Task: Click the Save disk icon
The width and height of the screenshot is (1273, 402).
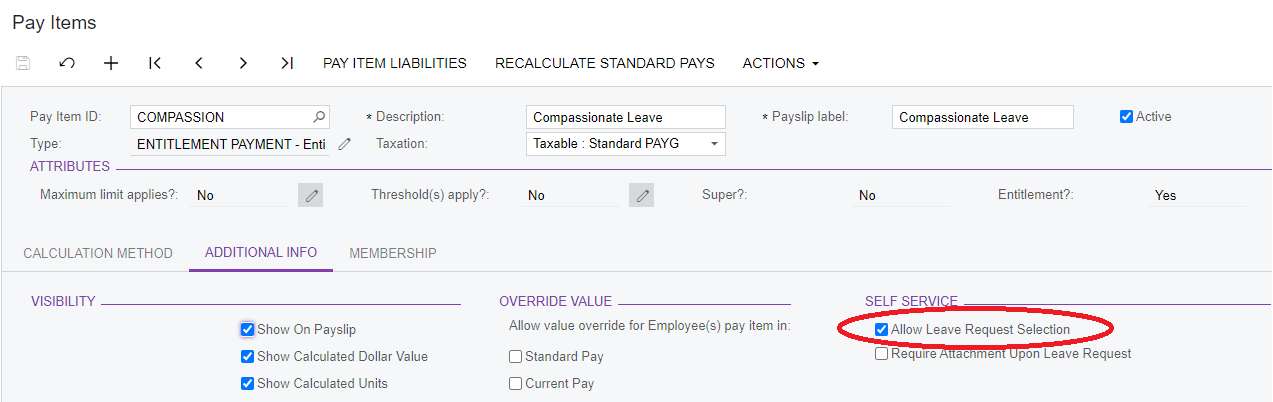Action: [x=23, y=63]
